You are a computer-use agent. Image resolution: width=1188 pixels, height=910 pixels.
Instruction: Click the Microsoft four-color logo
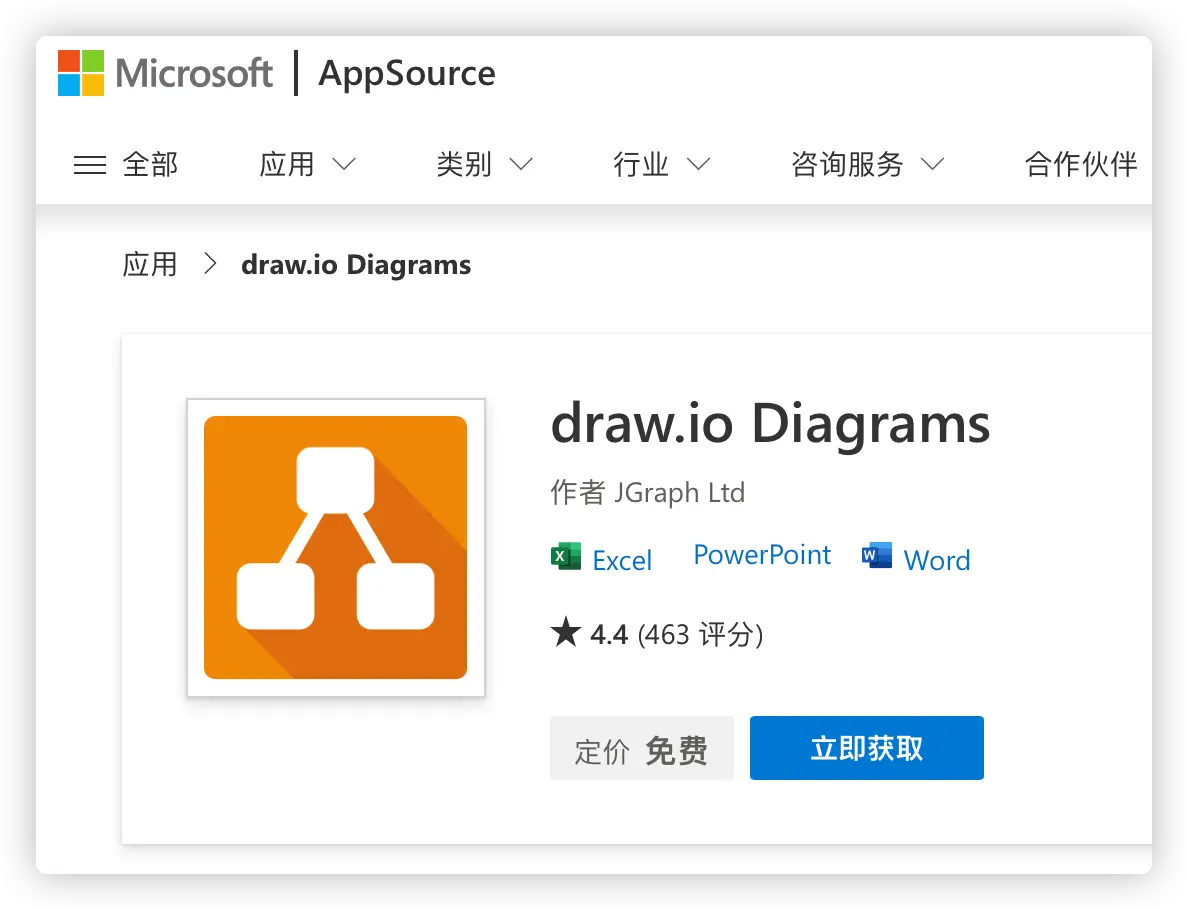(81, 73)
